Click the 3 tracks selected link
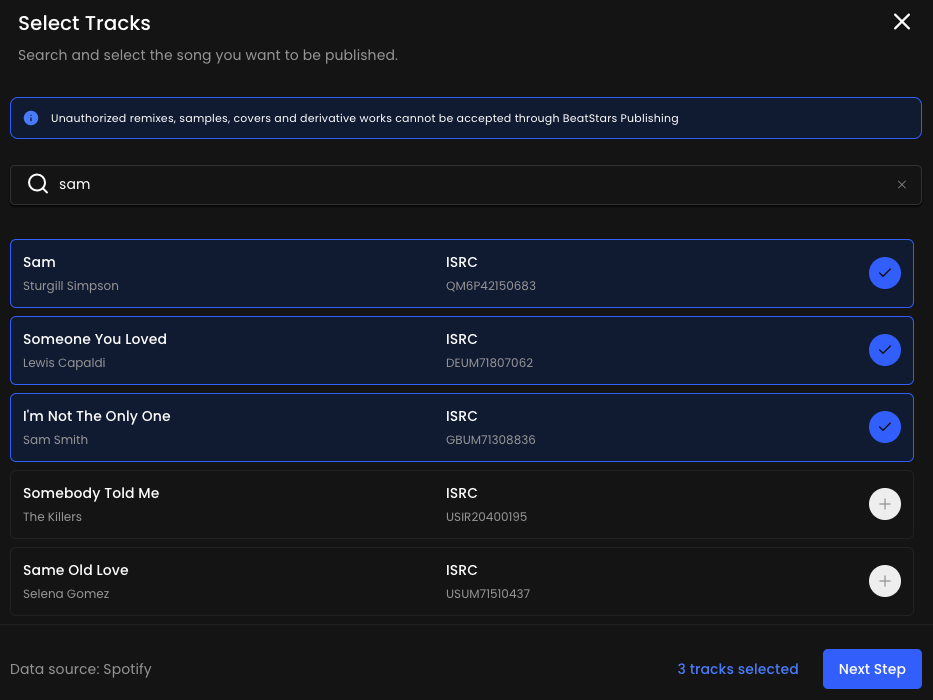 pos(737,669)
